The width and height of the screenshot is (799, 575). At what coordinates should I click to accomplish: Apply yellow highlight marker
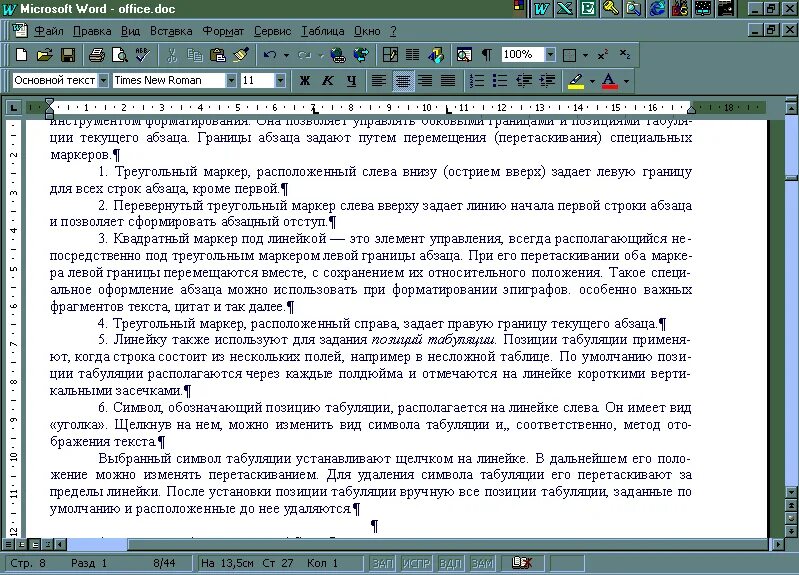tap(576, 81)
